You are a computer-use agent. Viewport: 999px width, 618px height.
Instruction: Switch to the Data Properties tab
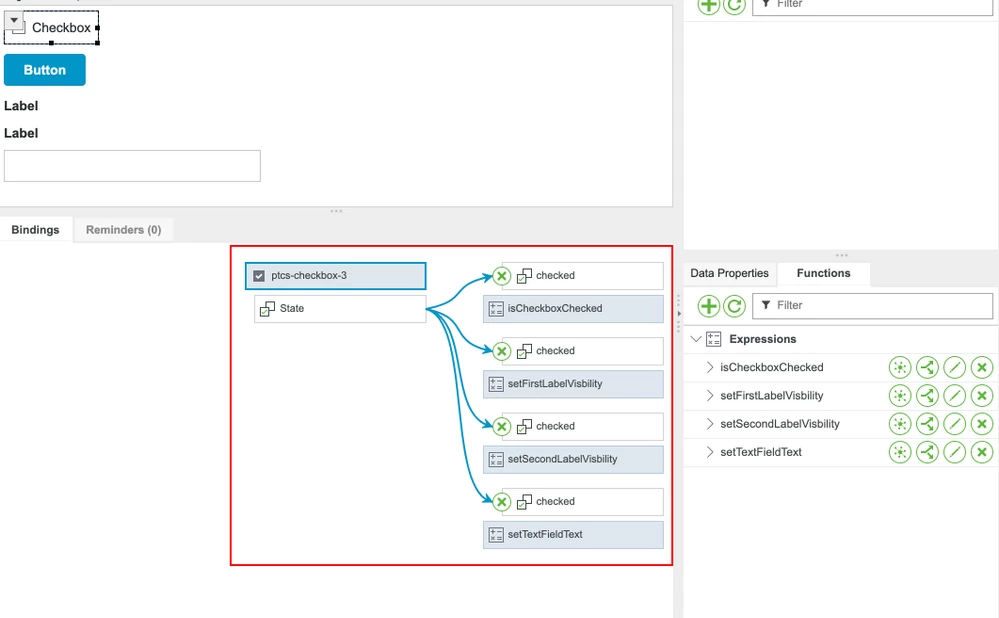click(x=729, y=273)
